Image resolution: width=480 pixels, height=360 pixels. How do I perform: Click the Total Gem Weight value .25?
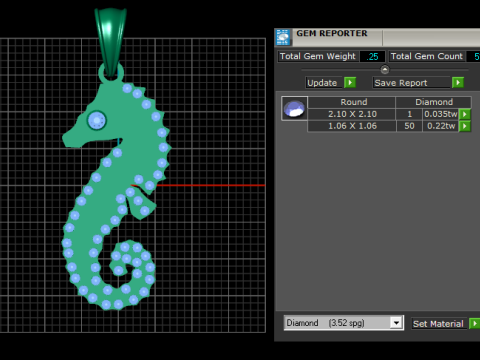[x=373, y=56]
